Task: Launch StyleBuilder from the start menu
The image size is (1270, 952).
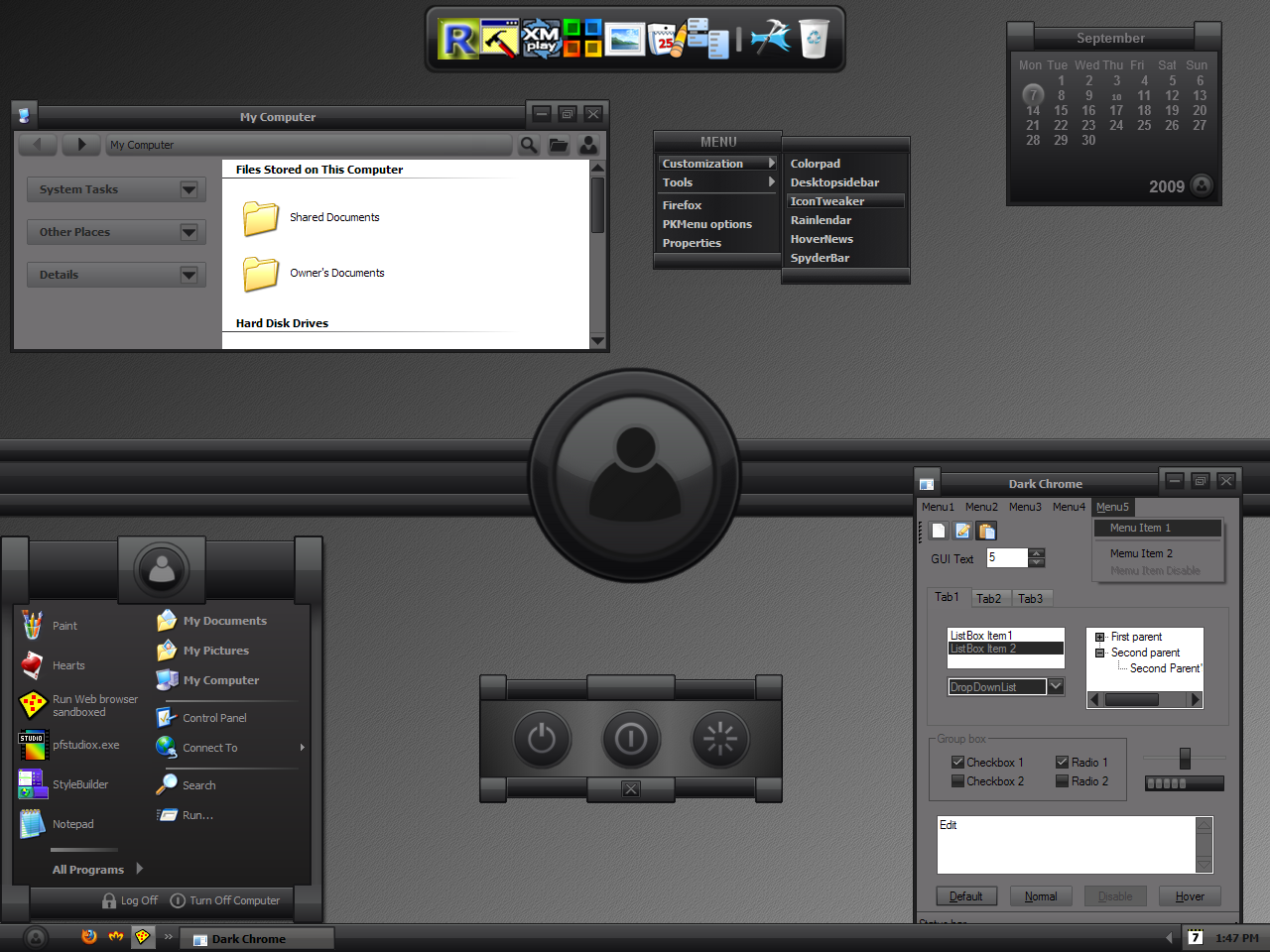Action: pyautogui.click(x=63, y=784)
